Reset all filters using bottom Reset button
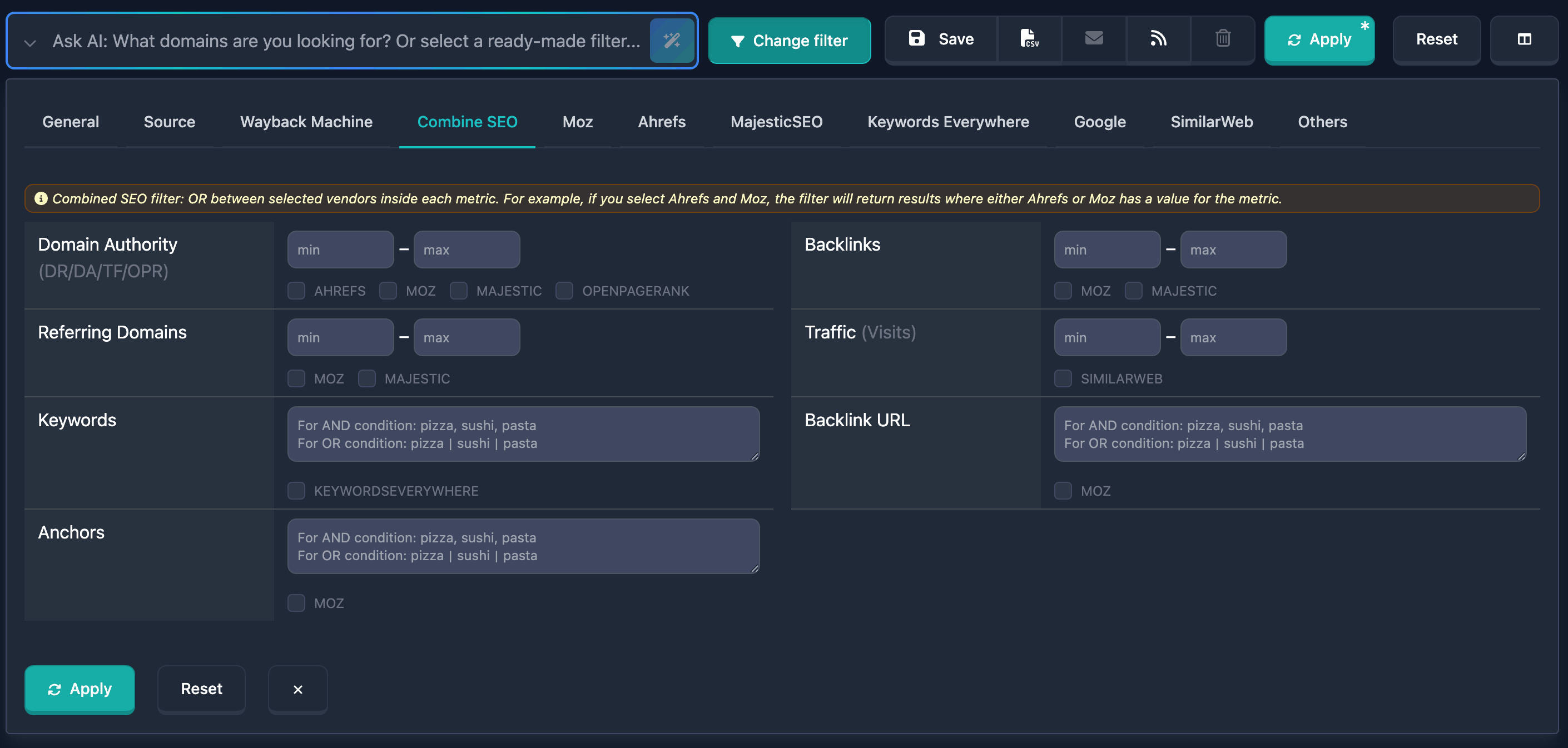Image resolution: width=1568 pixels, height=748 pixels. 201,689
